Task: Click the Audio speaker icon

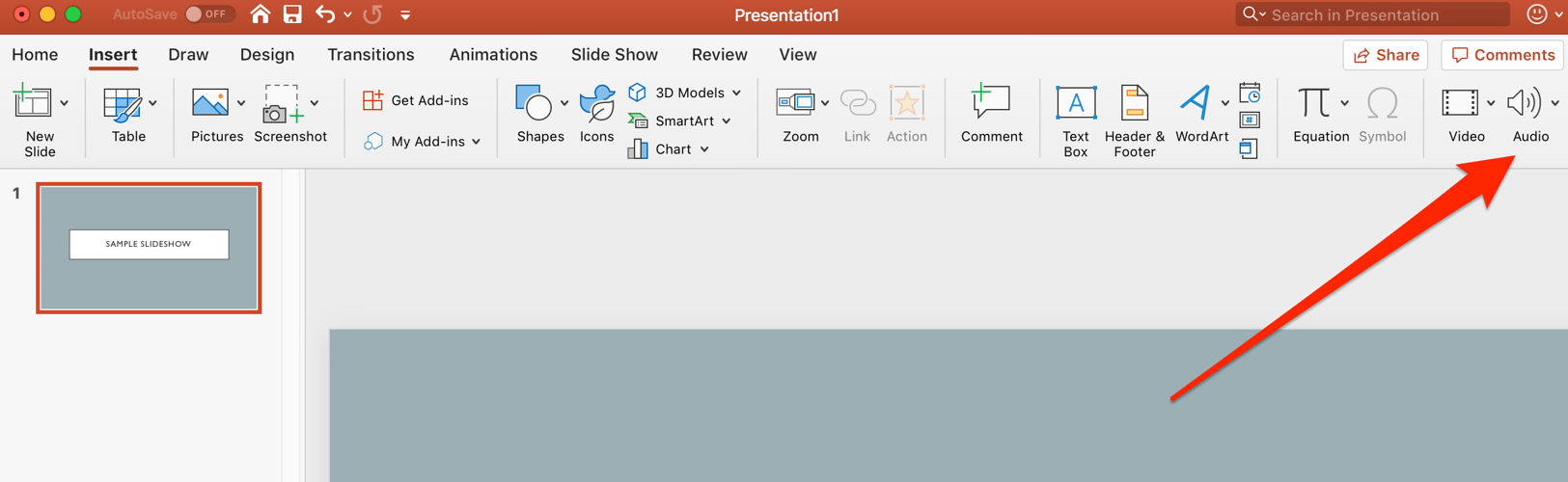Action: tap(1525, 103)
